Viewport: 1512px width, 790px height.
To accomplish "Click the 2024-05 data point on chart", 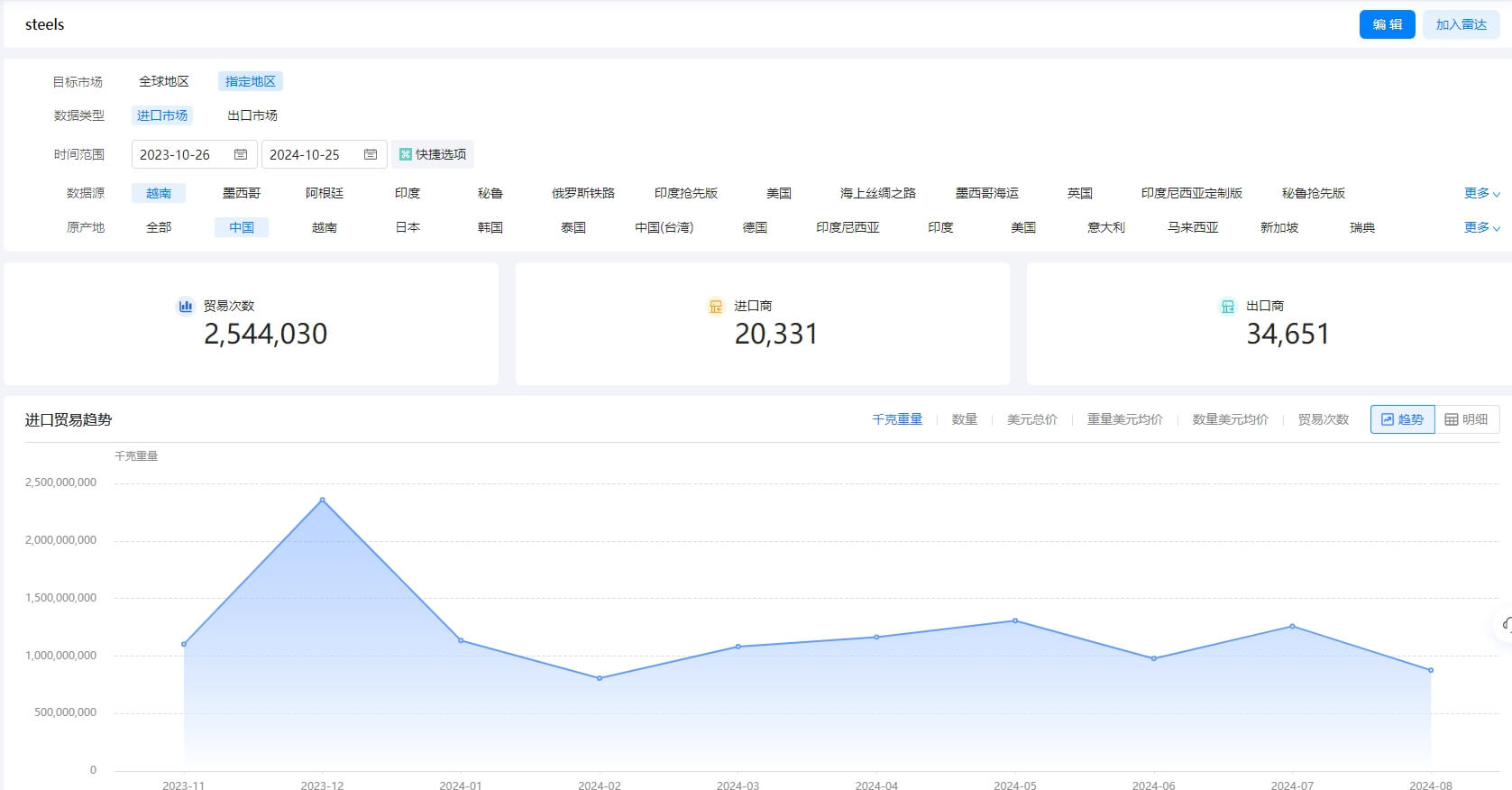I will (1015, 620).
